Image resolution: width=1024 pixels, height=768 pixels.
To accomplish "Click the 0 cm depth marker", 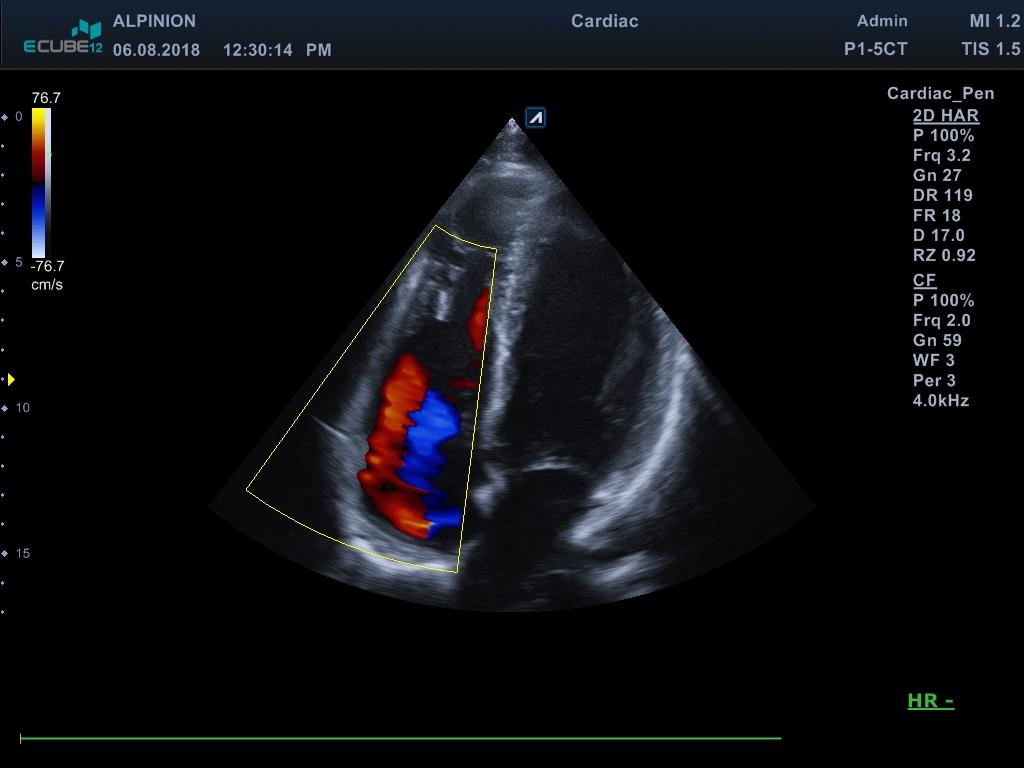I will [x=18, y=117].
